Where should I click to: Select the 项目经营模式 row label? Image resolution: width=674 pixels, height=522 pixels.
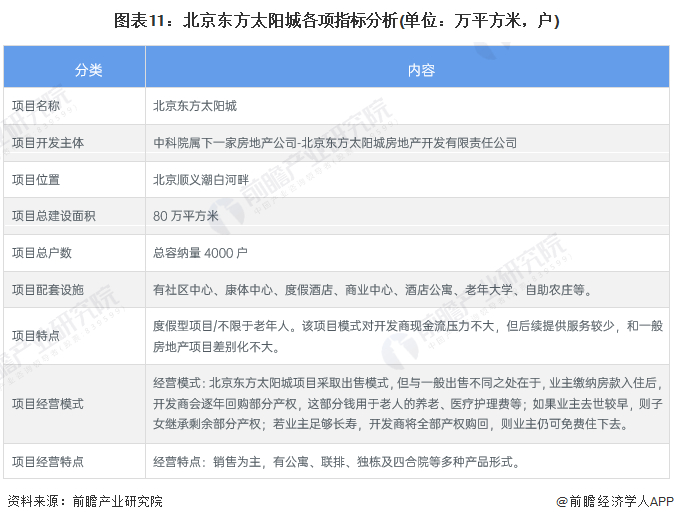click(x=48, y=404)
